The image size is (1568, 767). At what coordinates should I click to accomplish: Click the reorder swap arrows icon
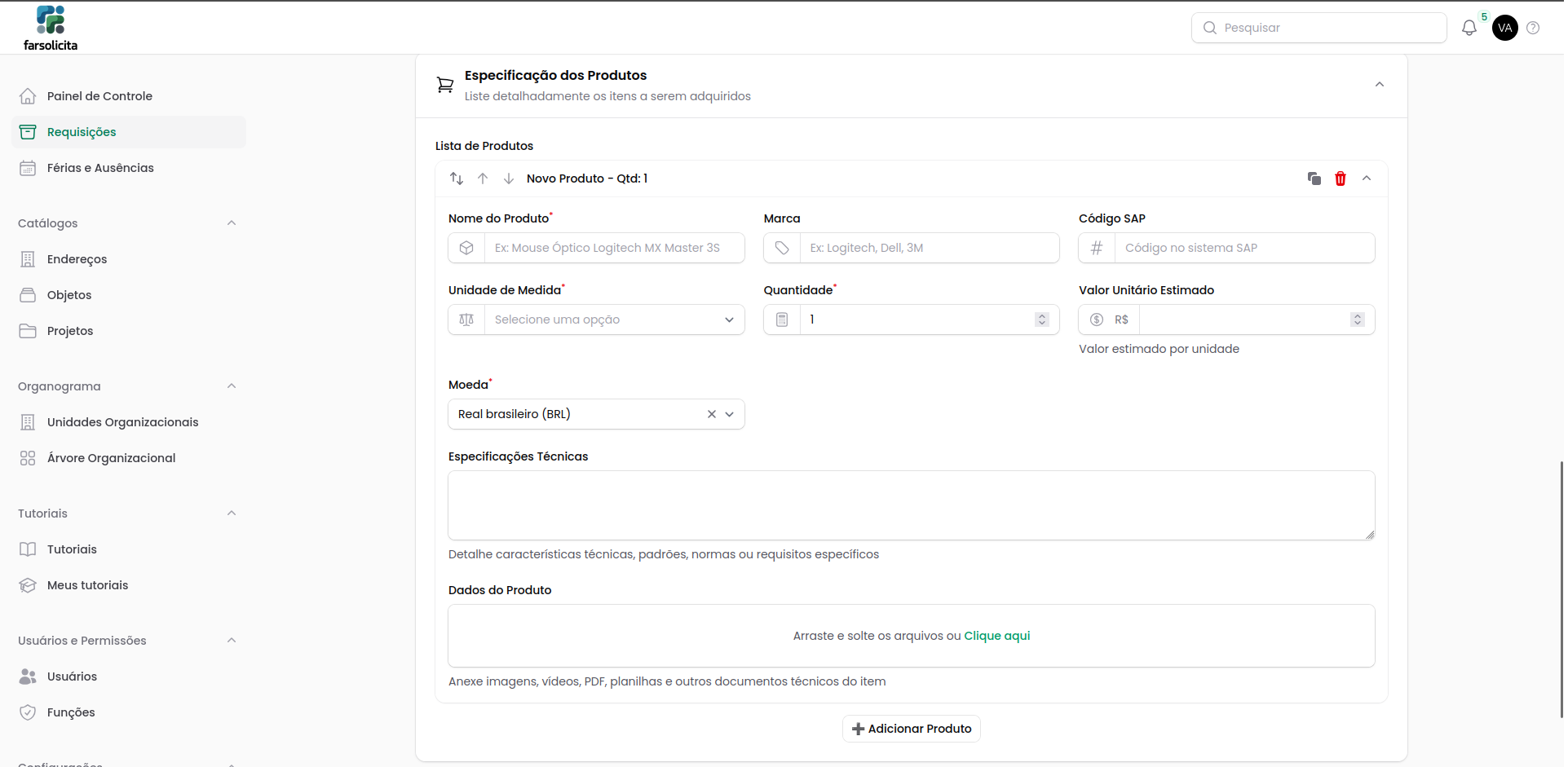457,179
